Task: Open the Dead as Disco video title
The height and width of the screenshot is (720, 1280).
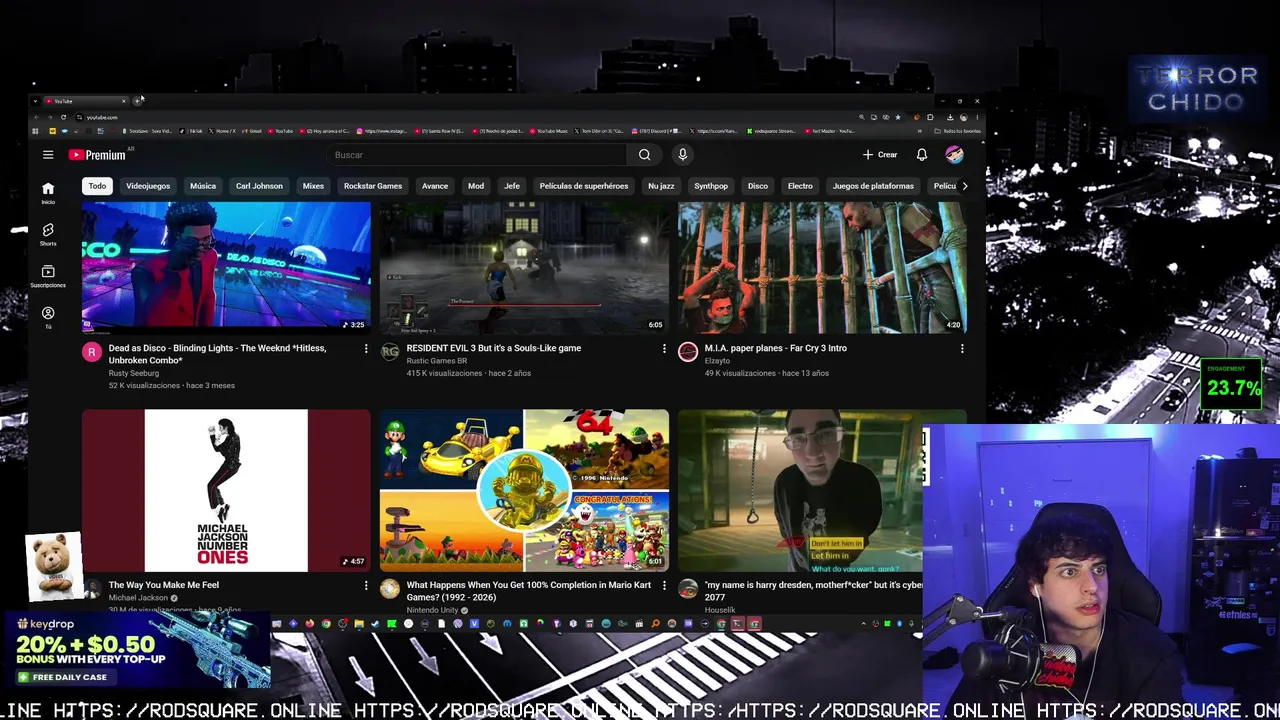Action: point(217,354)
